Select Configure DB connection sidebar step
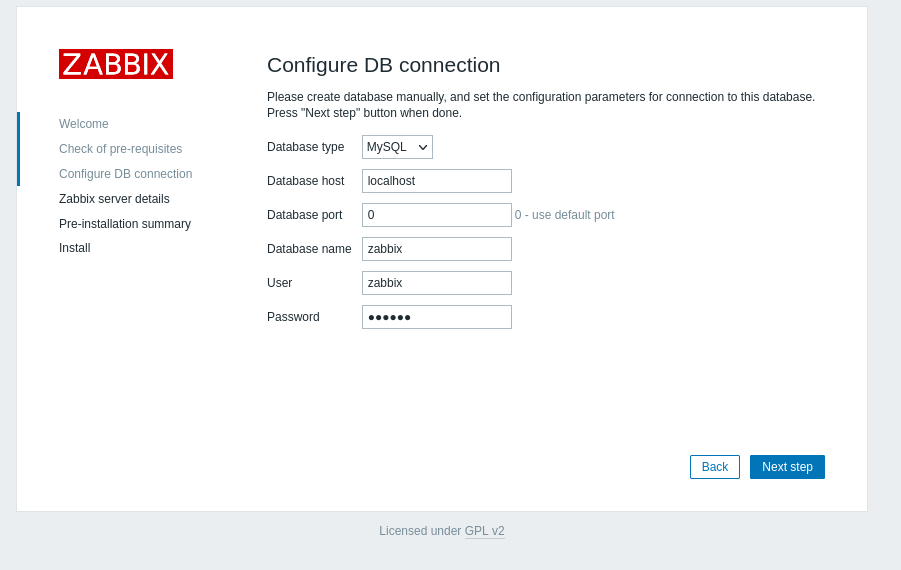Image resolution: width=901 pixels, height=570 pixels. [x=125, y=174]
